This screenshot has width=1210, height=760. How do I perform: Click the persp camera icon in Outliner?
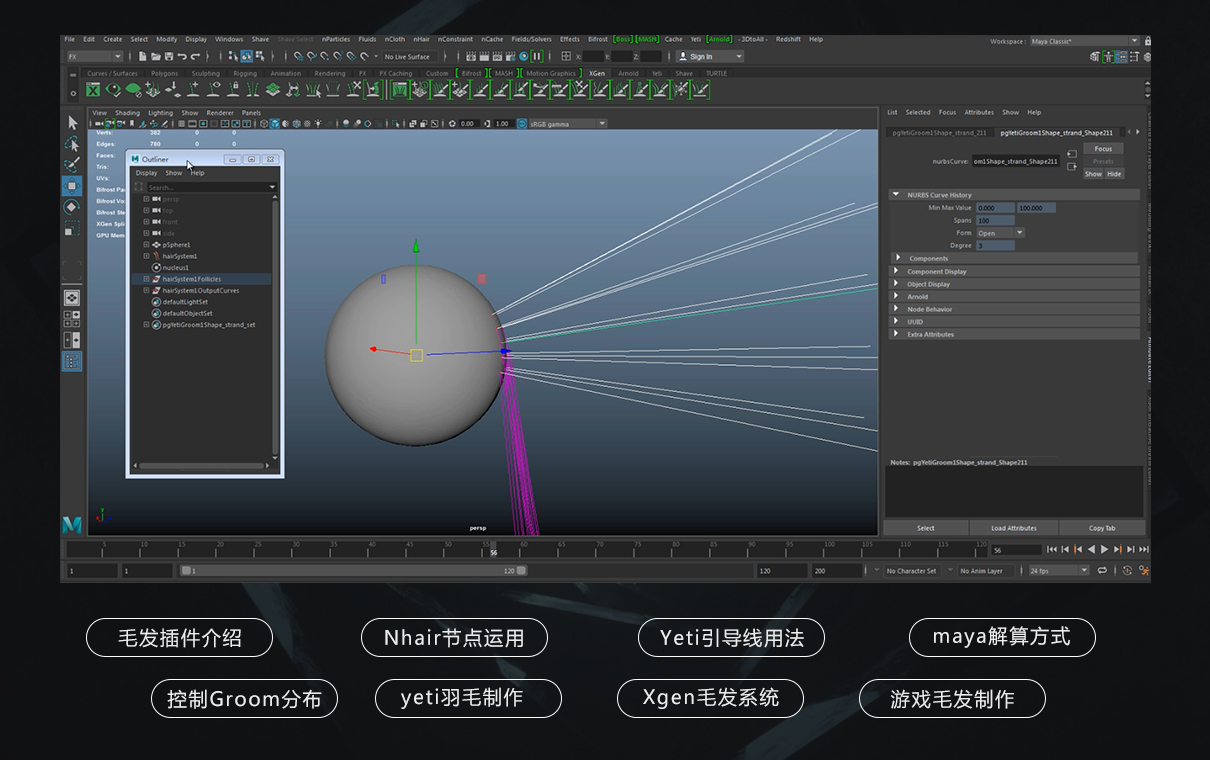156,199
